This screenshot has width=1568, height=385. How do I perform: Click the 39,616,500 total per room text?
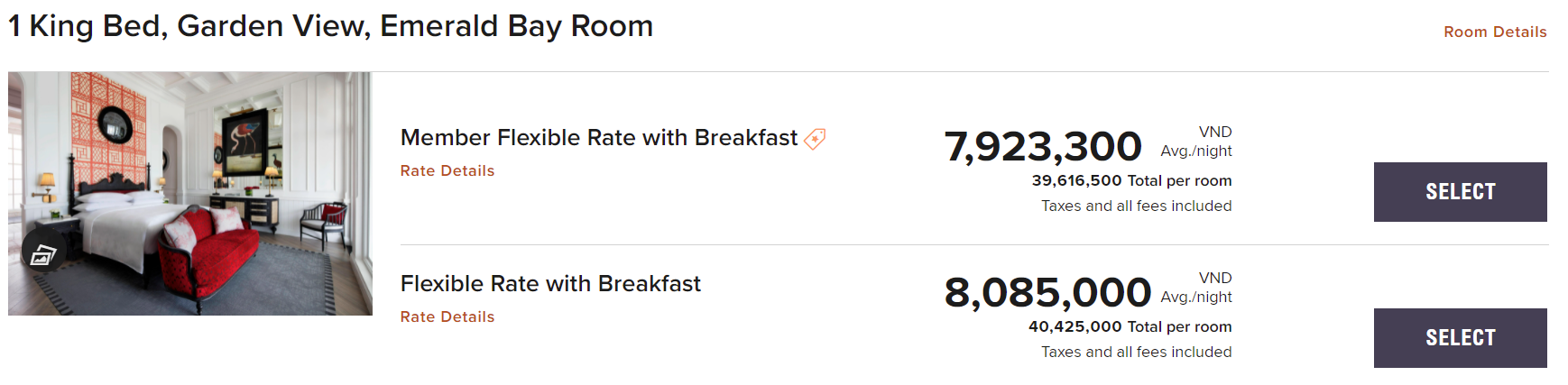[1131, 180]
